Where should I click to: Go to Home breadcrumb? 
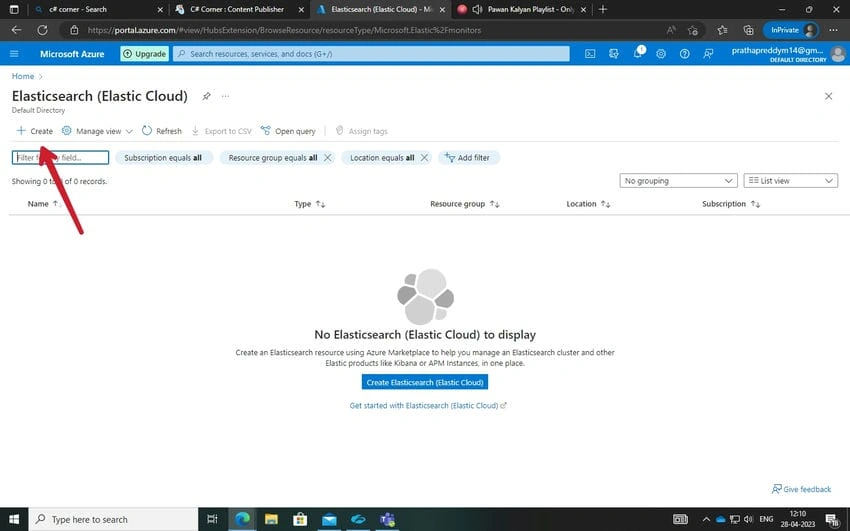(x=23, y=76)
